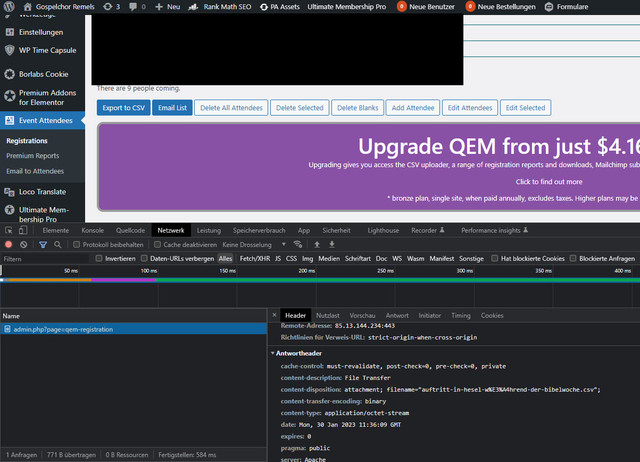640x462 pixels.
Task: Click the Loco Translate icon
Action: pos(10,192)
